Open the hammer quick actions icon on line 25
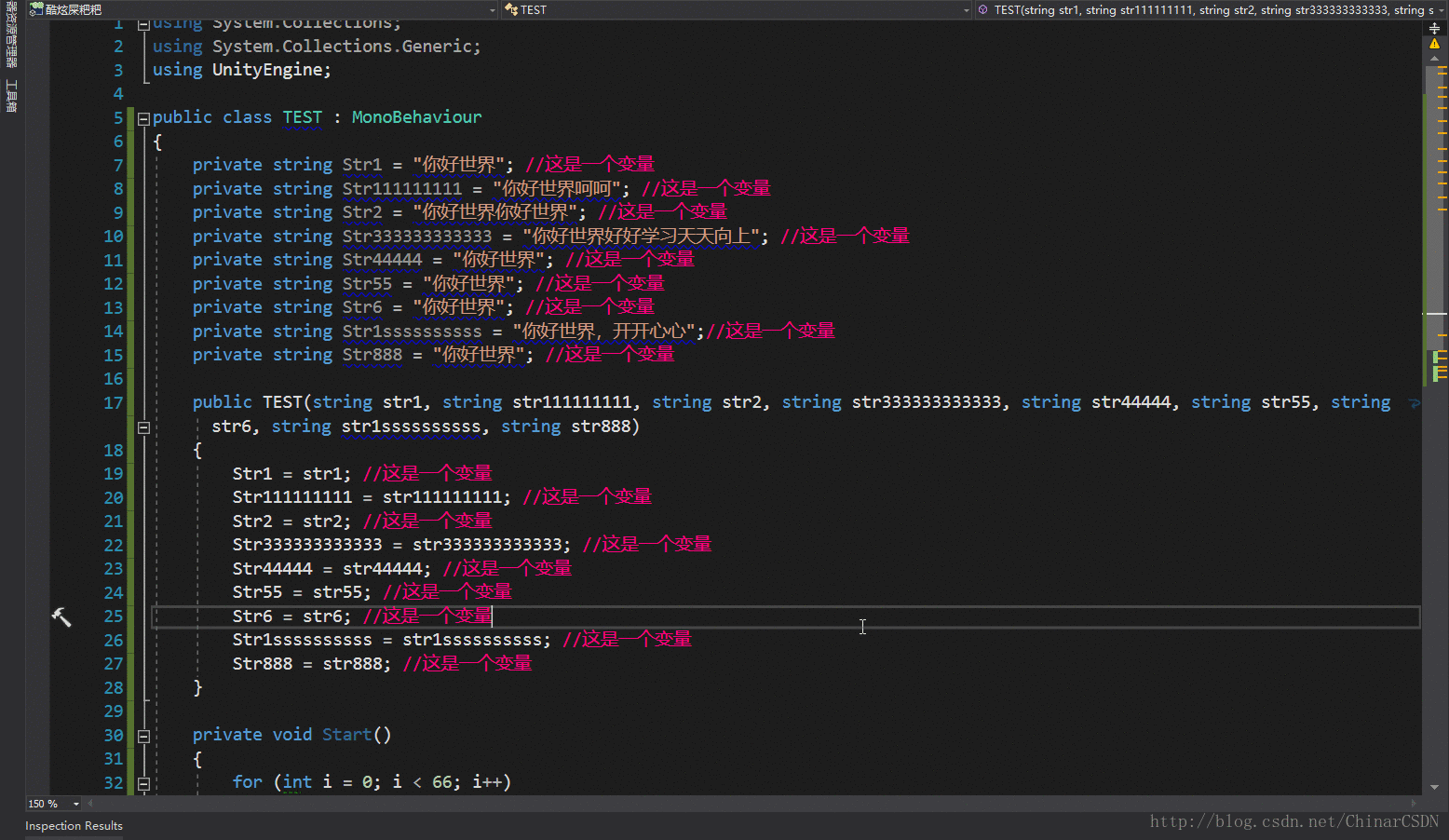The width and height of the screenshot is (1449, 840). click(x=61, y=616)
